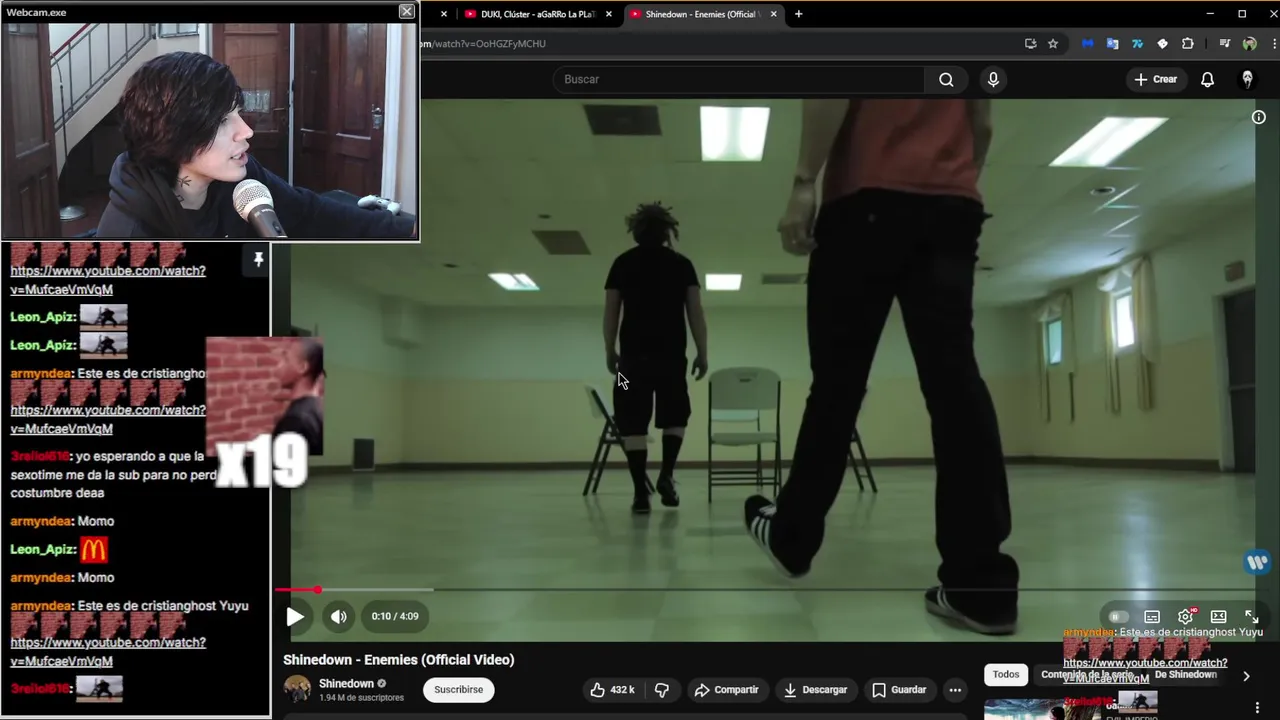
Task: Open the Shinedown channel avatar
Action: coord(297,689)
